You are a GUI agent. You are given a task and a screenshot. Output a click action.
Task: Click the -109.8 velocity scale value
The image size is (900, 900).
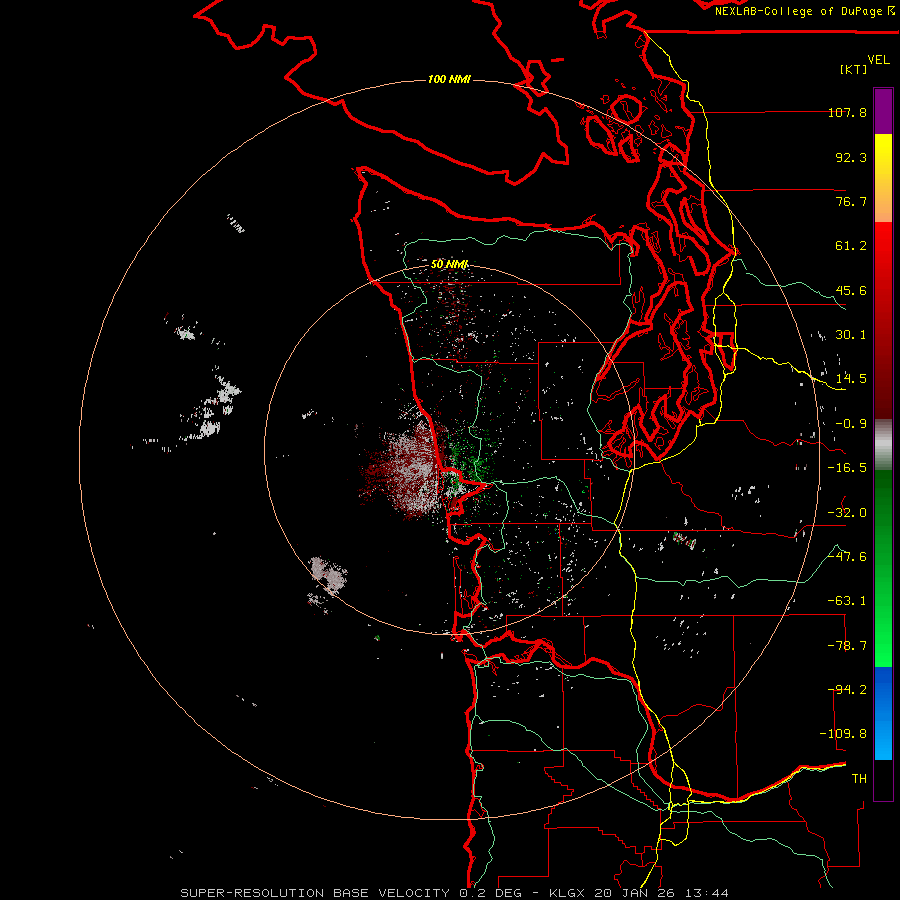point(843,734)
